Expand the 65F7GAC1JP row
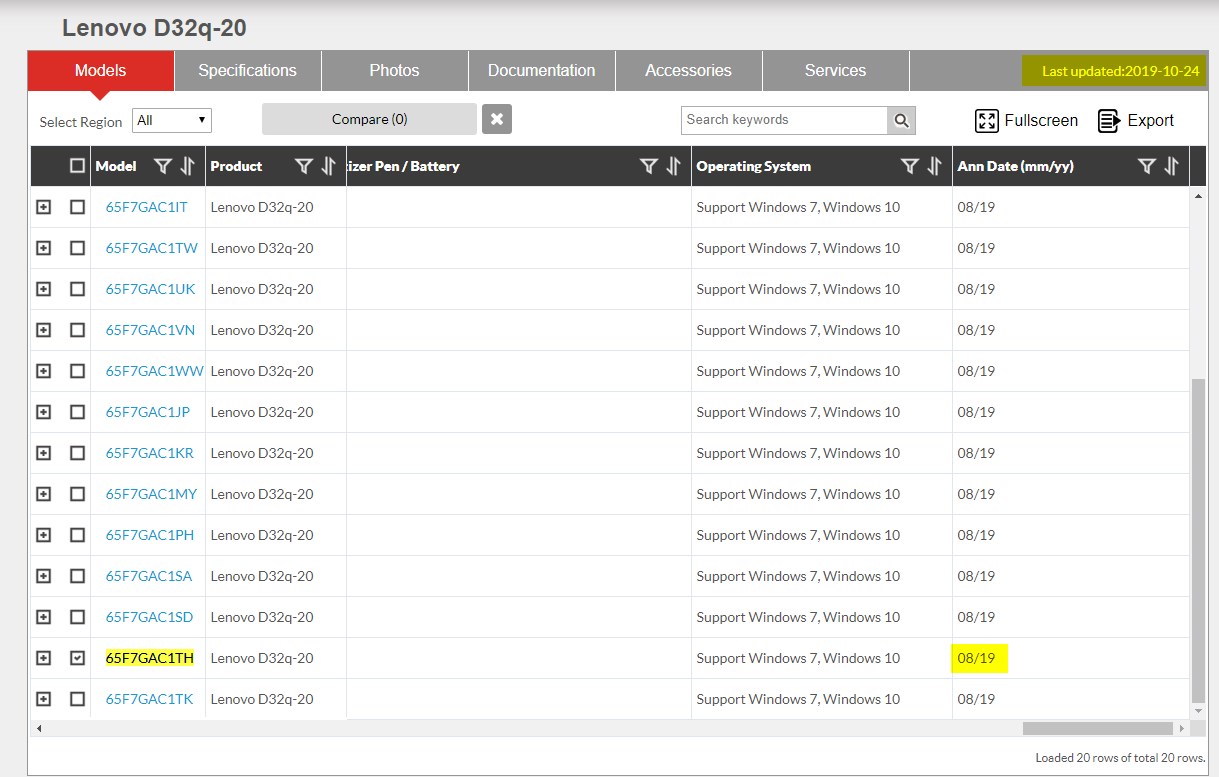Viewport: 1219px width, 777px height. click(x=43, y=412)
